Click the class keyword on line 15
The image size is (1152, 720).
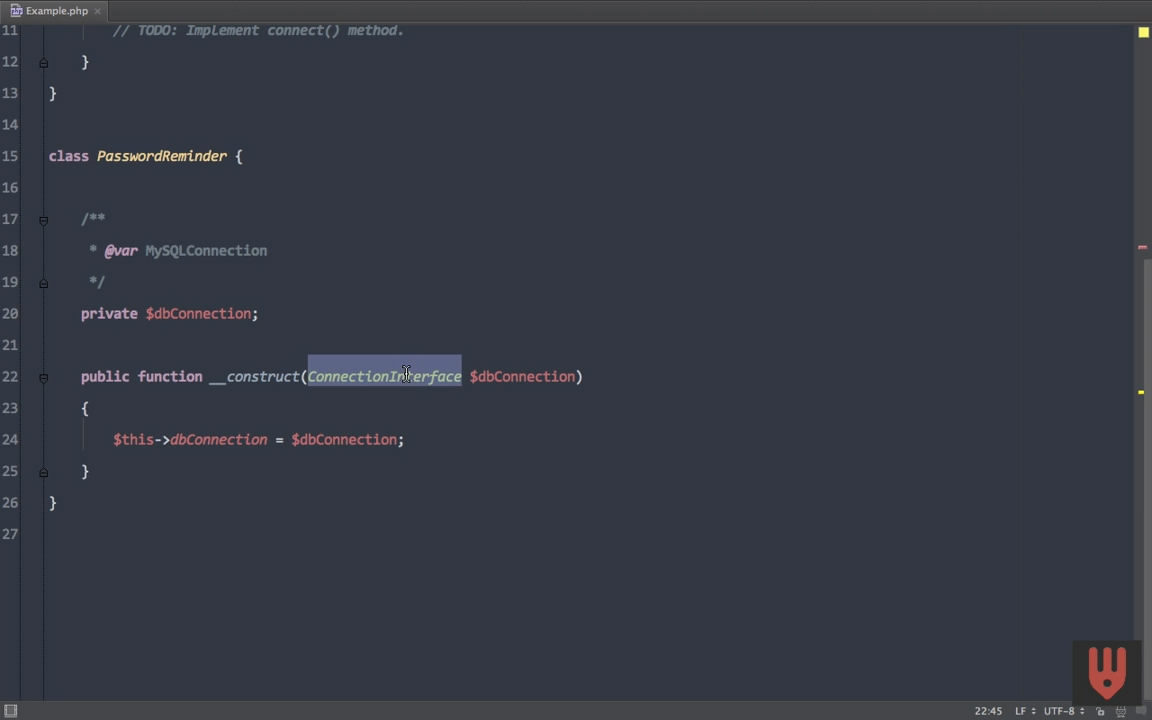[68, 156]
